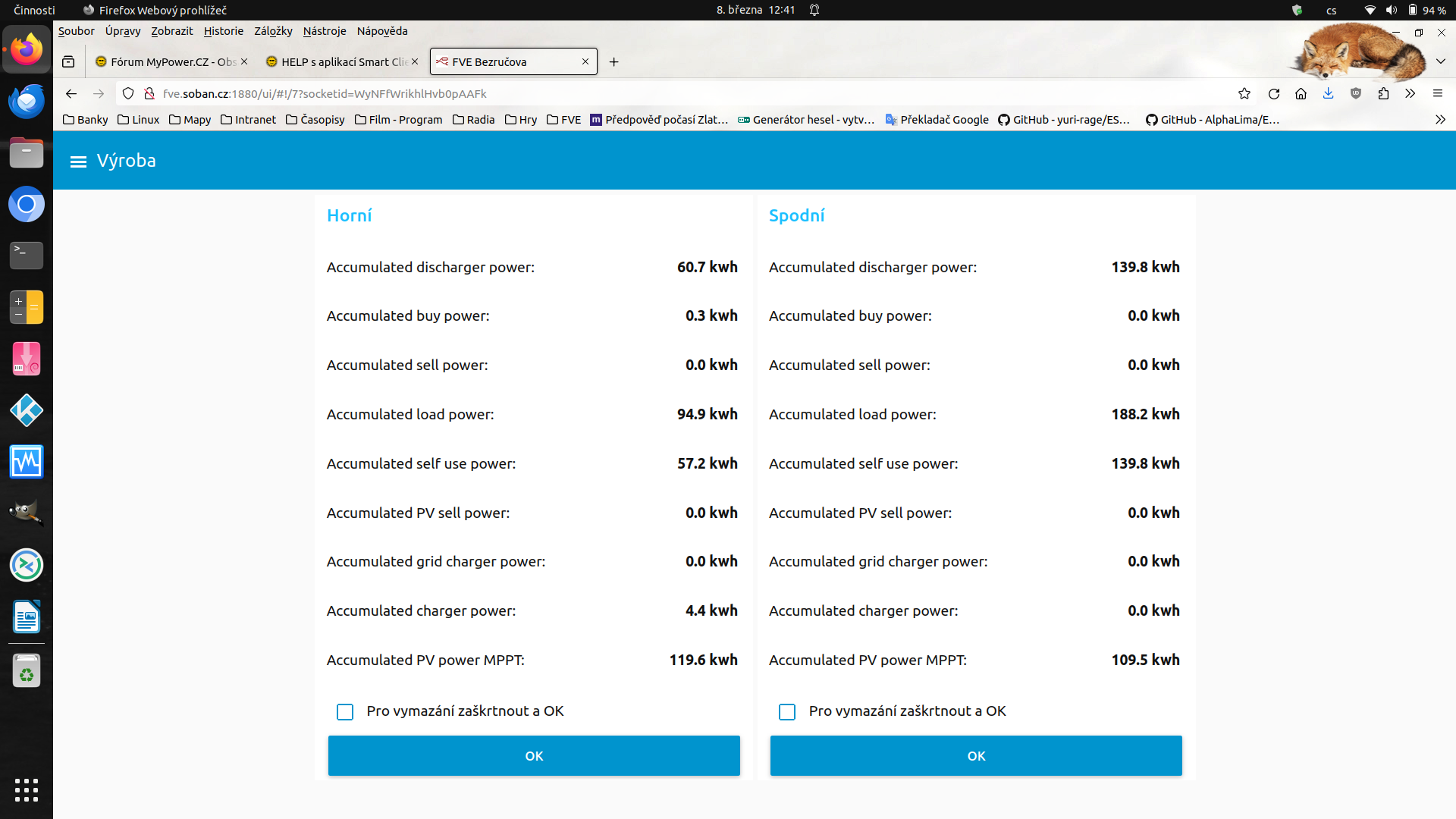Go to Firefox home page icon
The image size is (1456, 819).
click(1301, 94)
